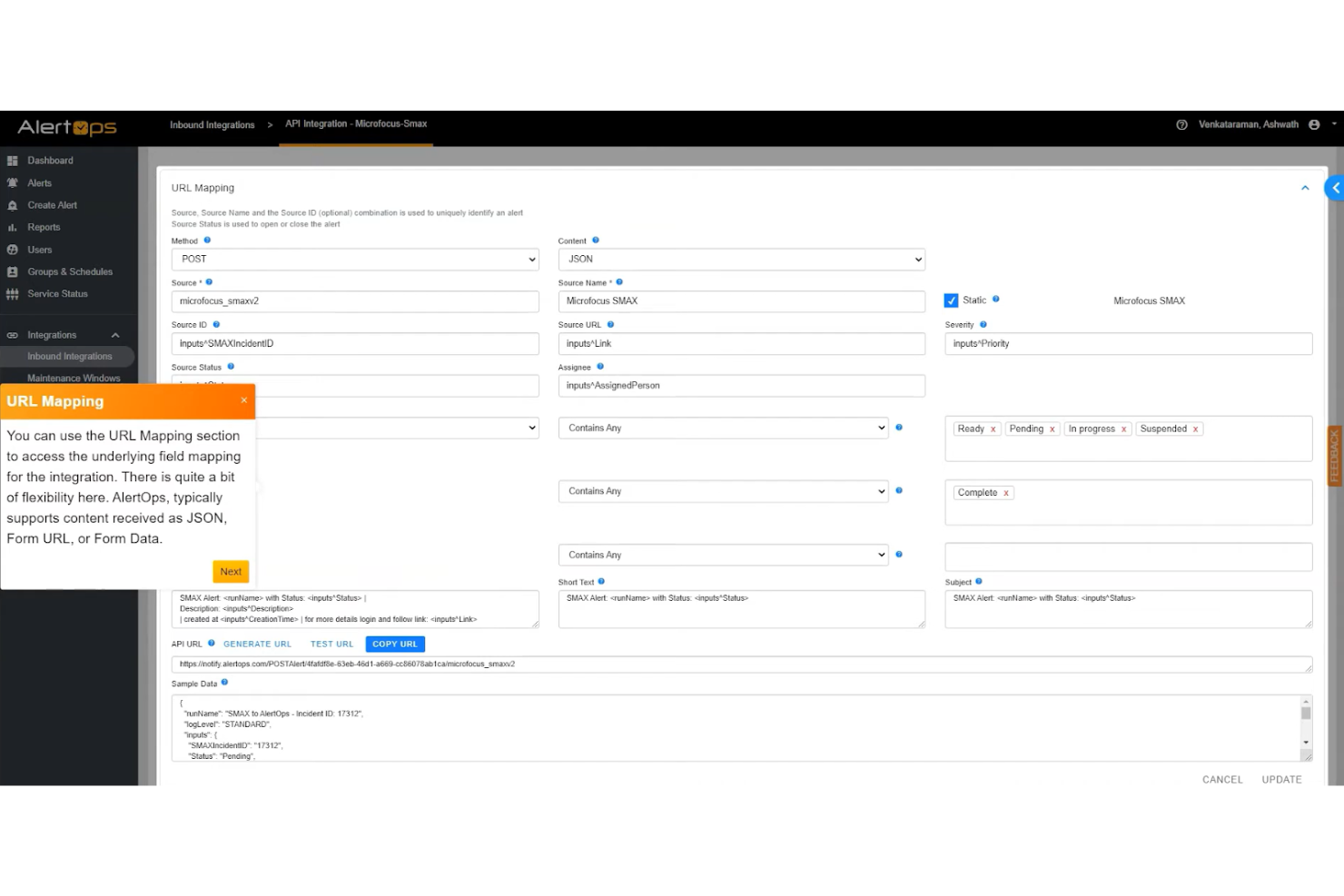Click the GENERATE URL link
This screenshot has width=1344, height=896.
point(257,644)
